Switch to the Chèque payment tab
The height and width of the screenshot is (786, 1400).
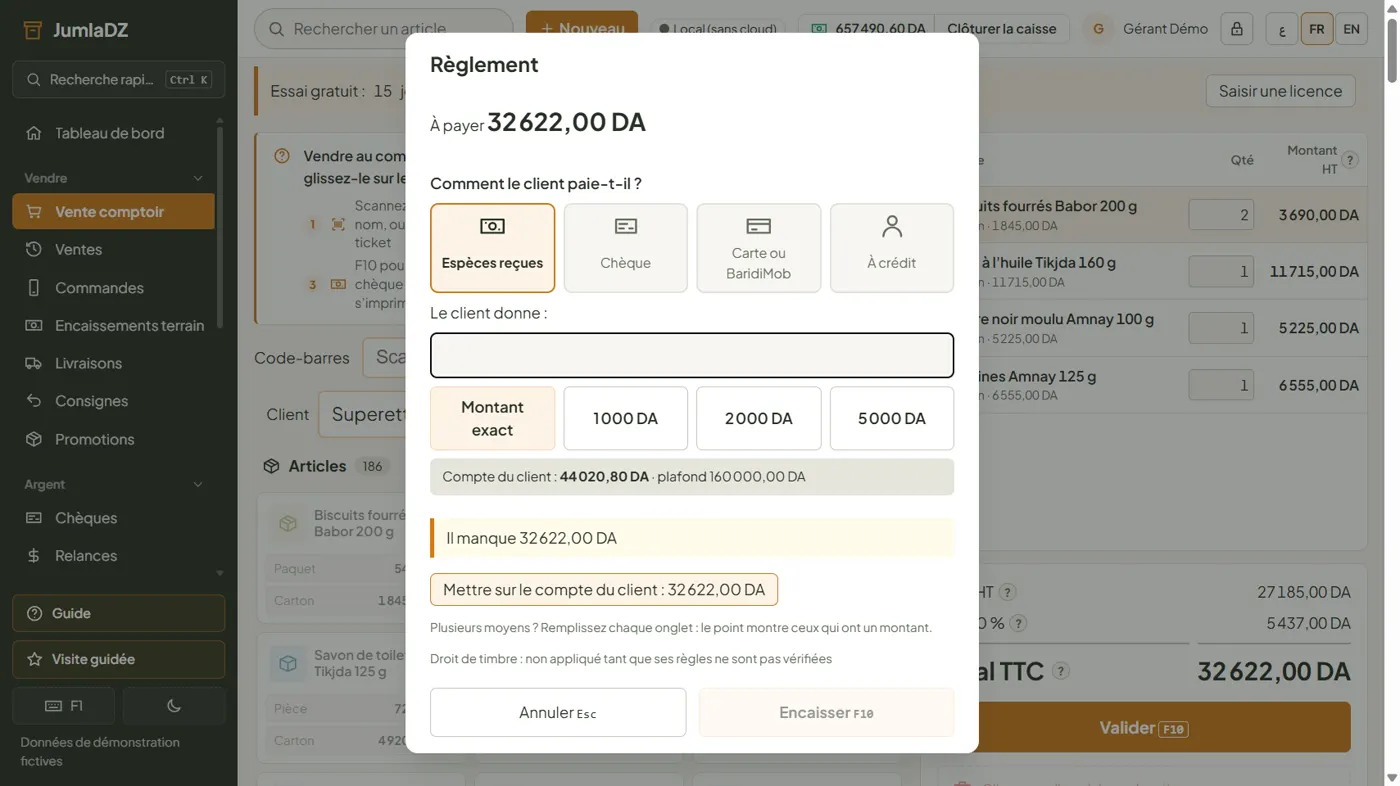pos(626,248)
